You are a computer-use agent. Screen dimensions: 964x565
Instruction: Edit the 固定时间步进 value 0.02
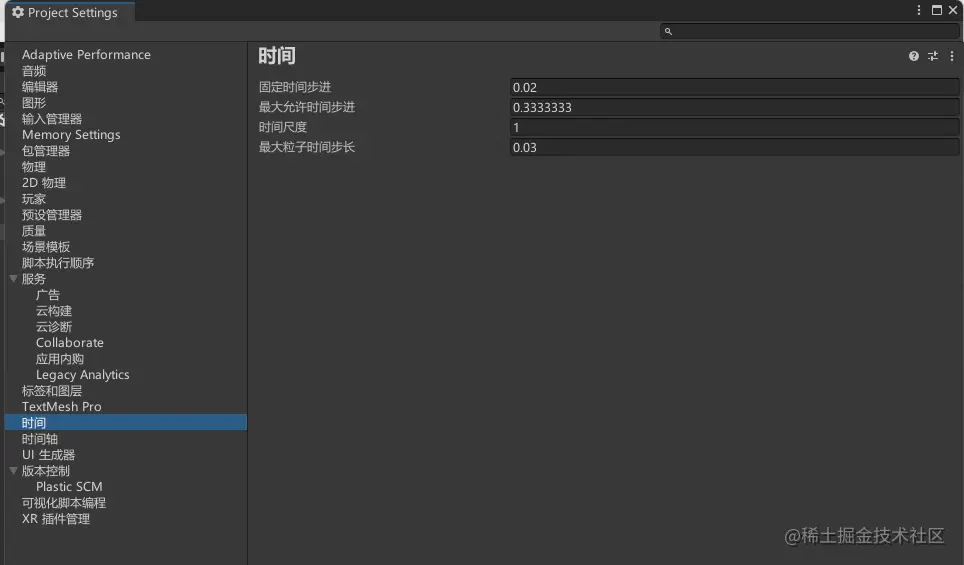734,87
